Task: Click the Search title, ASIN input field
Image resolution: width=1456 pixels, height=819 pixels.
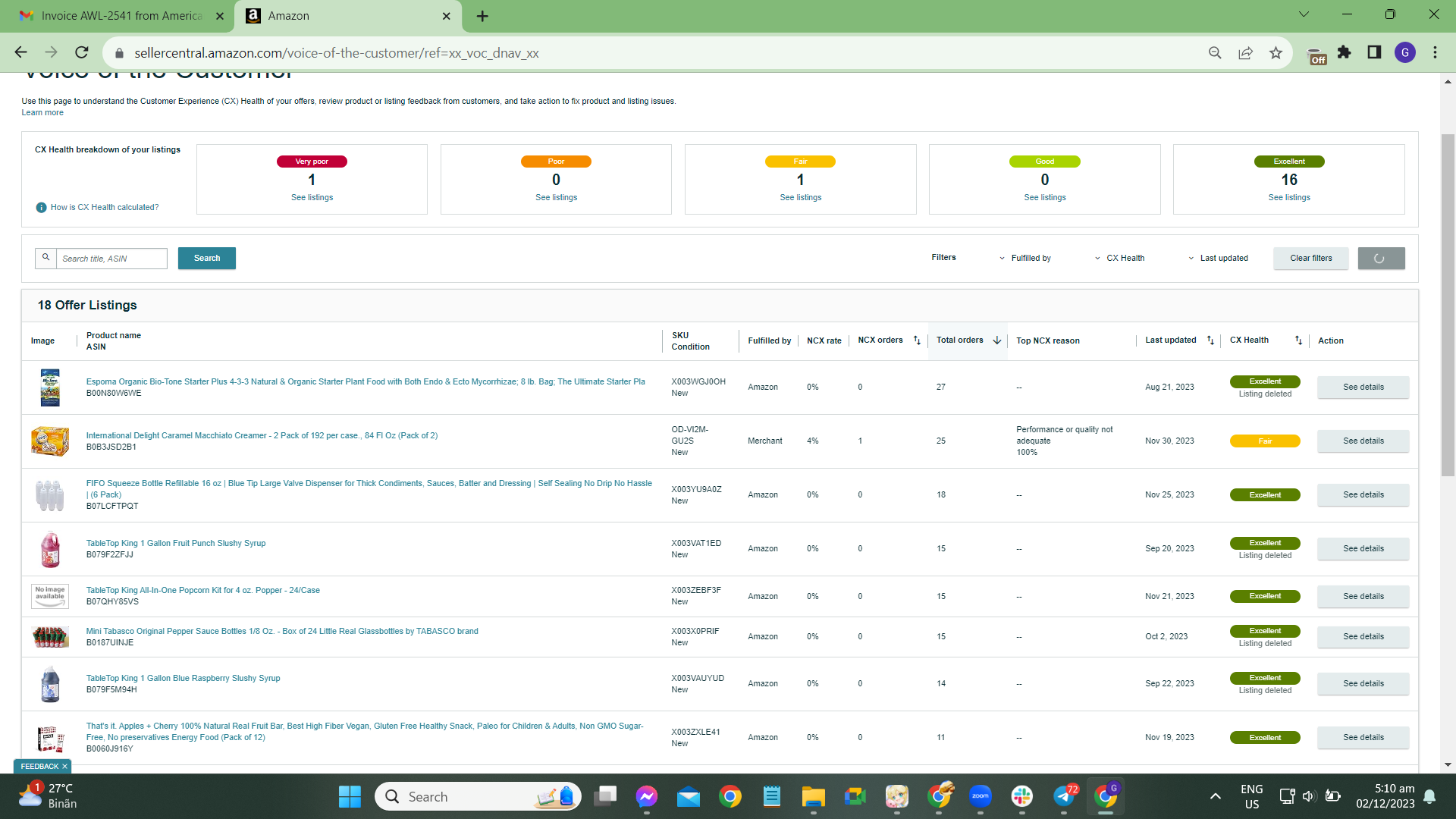Action: click(x=111, y=259)
